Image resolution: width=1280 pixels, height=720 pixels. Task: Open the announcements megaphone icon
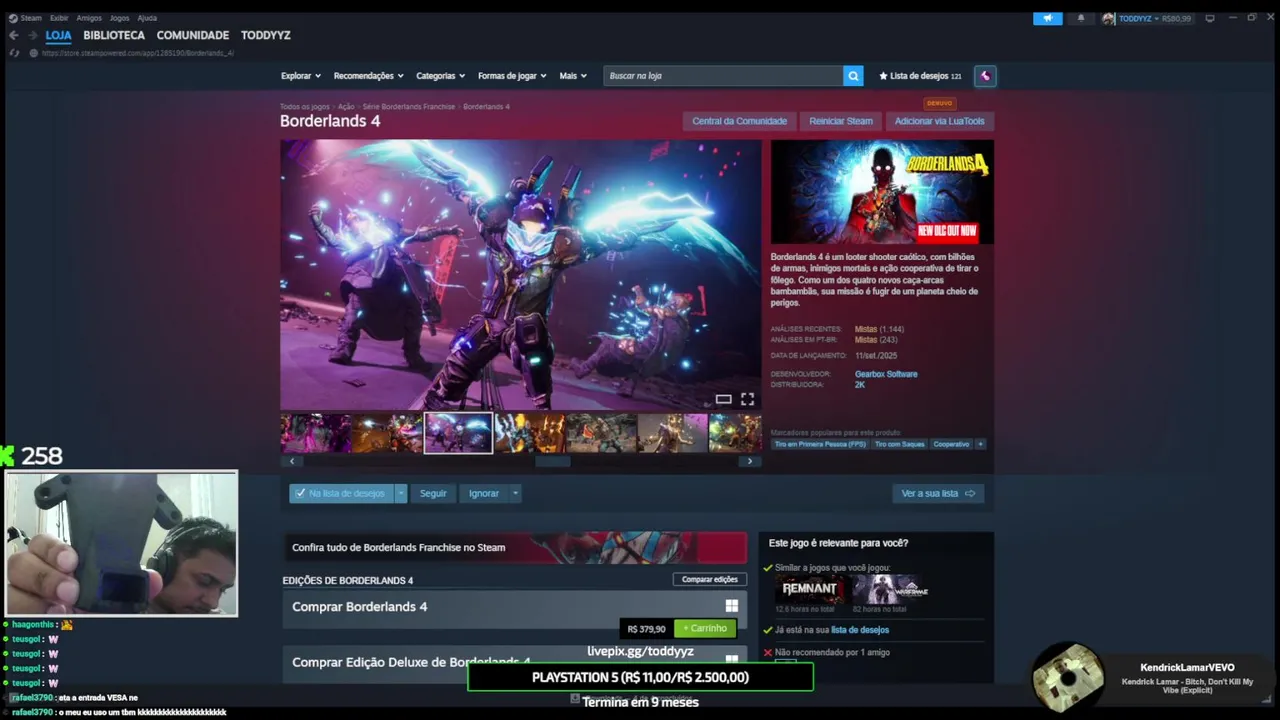1047,18
